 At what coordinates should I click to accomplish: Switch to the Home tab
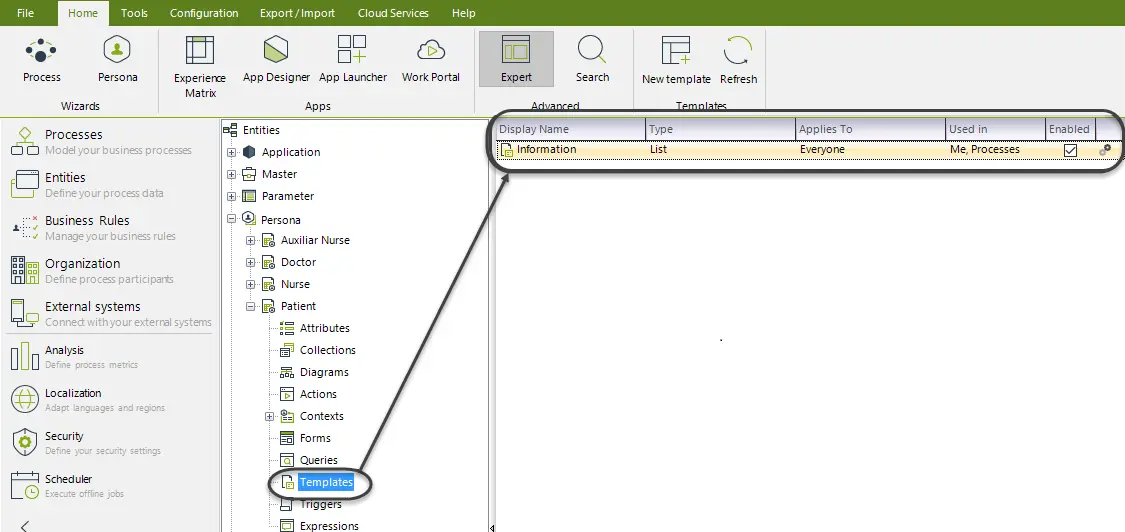(83, 13)
